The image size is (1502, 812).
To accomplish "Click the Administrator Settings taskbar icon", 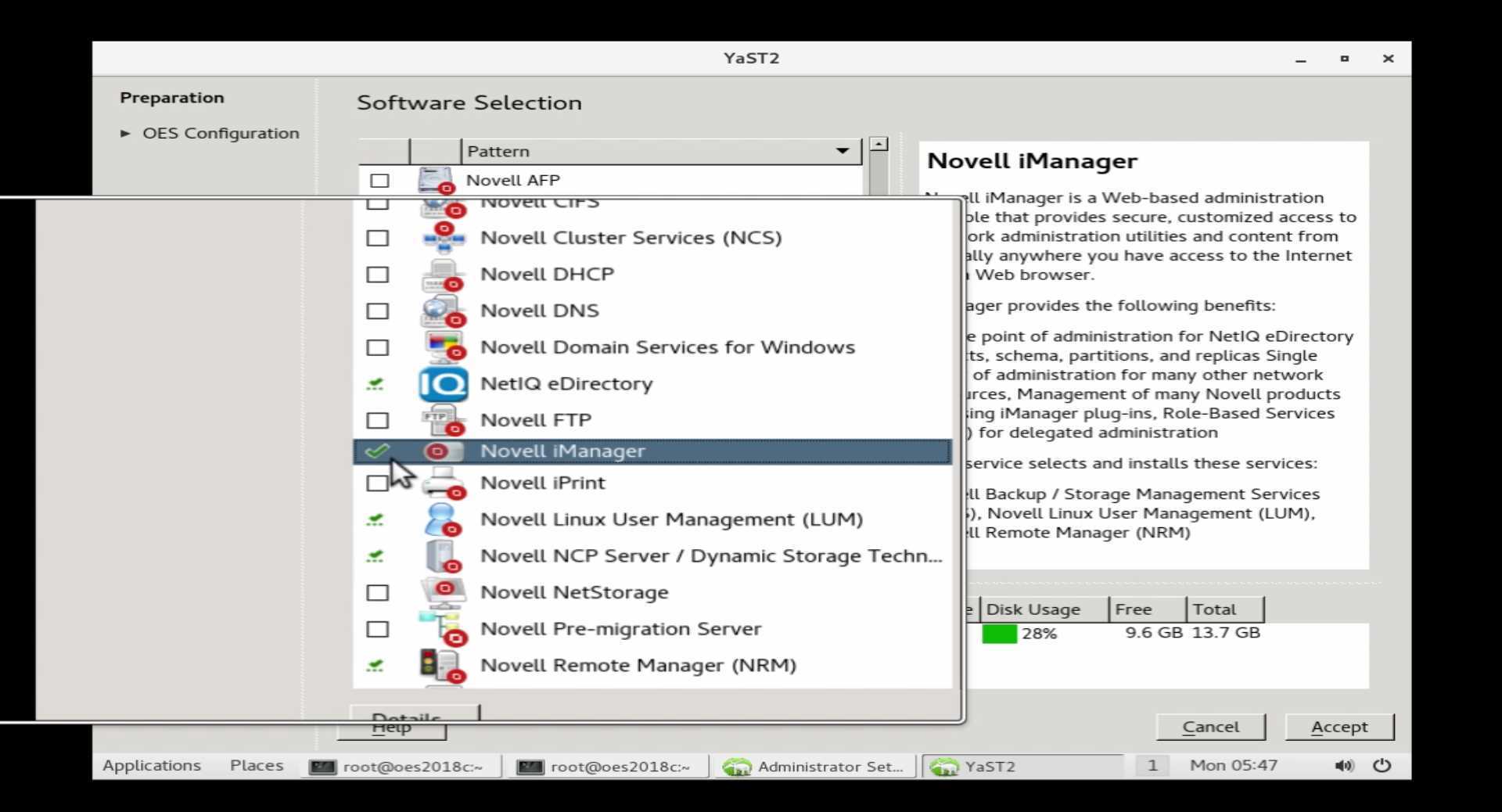I will 737,767.
